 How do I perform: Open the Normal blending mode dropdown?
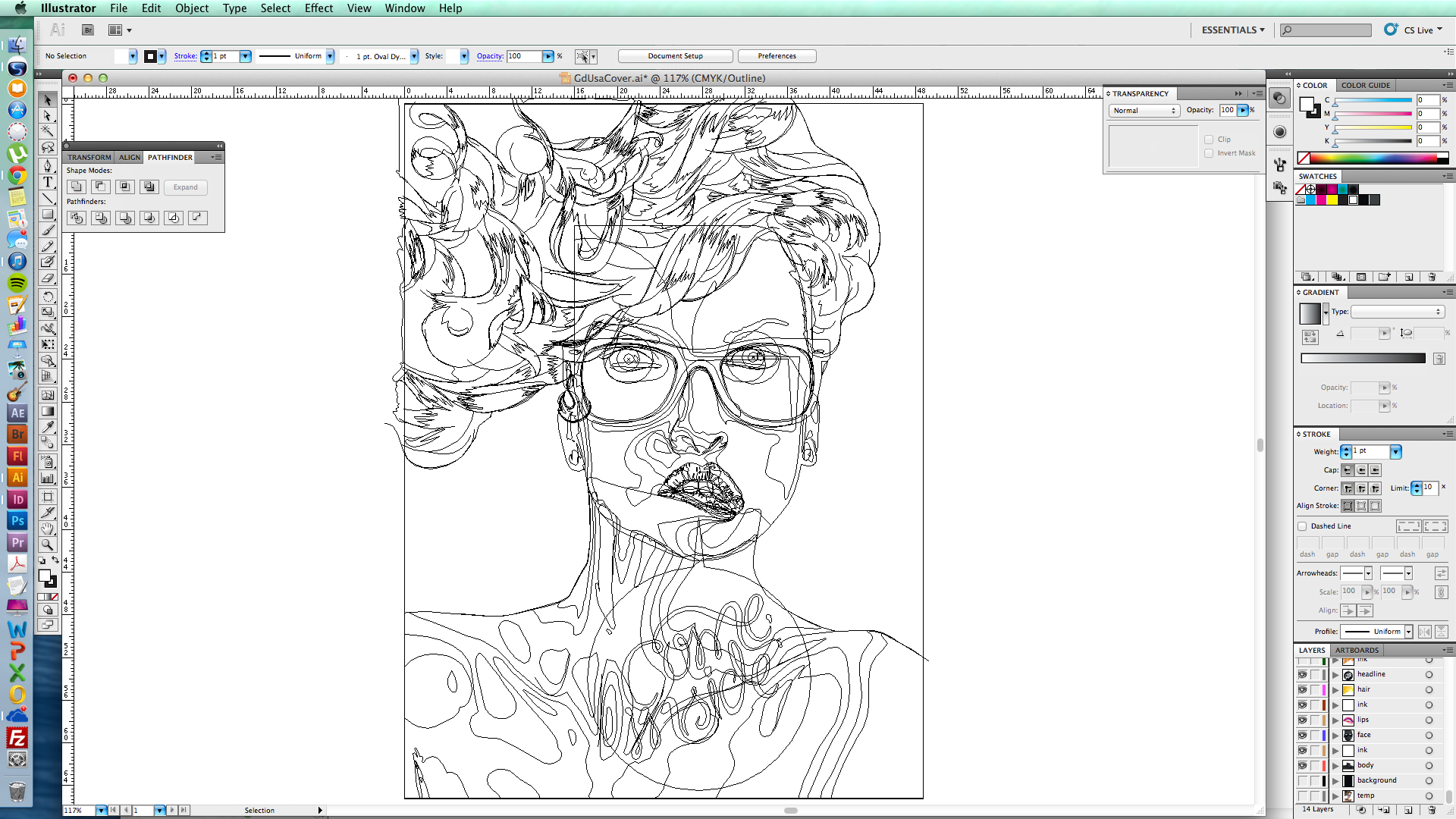click(1144, 111)
